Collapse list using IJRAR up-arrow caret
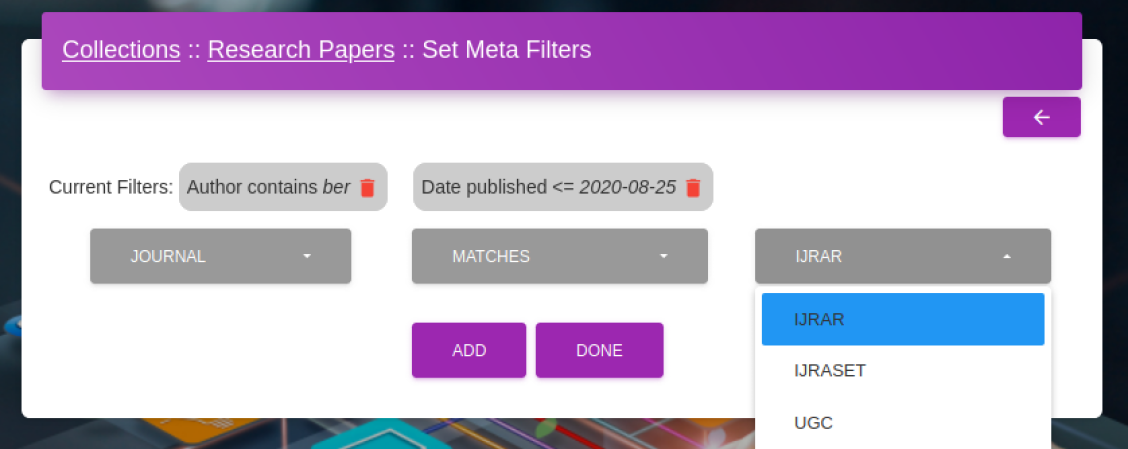This screenshot has width=1128, height=449. [x=1006, y=256]
